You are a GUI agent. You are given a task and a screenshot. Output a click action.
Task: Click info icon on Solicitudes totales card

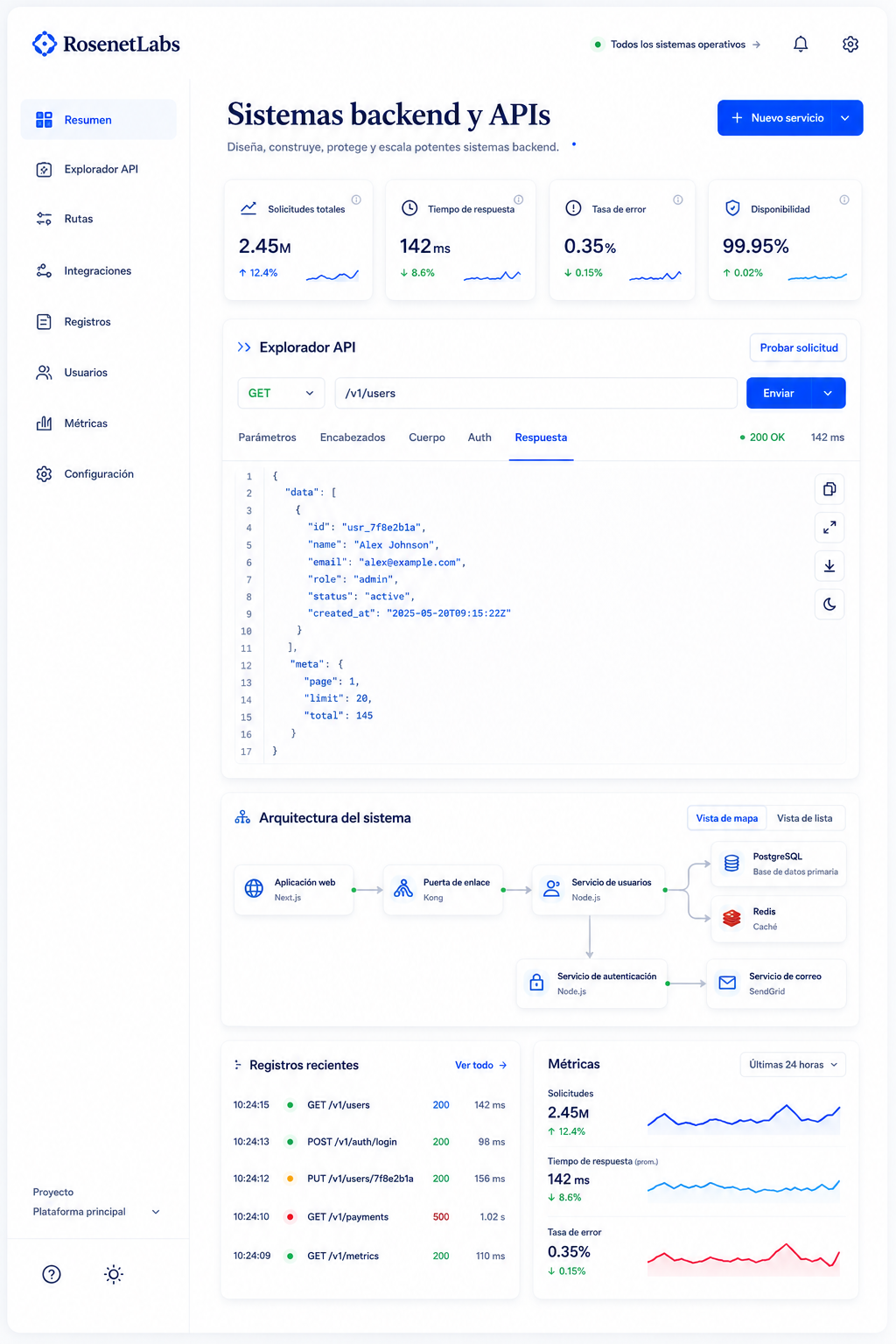[x=356, y=199]
